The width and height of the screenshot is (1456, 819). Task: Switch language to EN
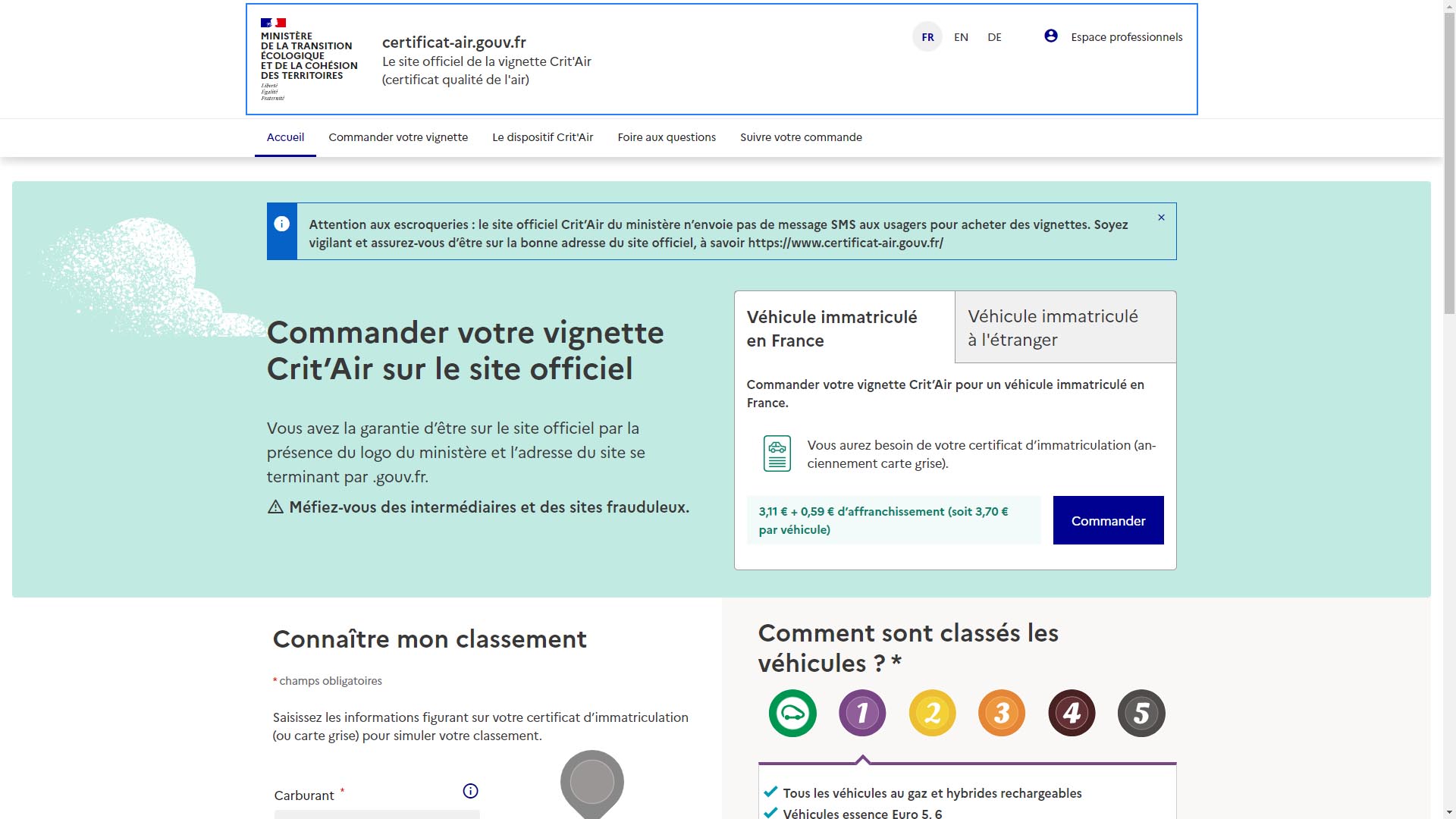point(961,36)
